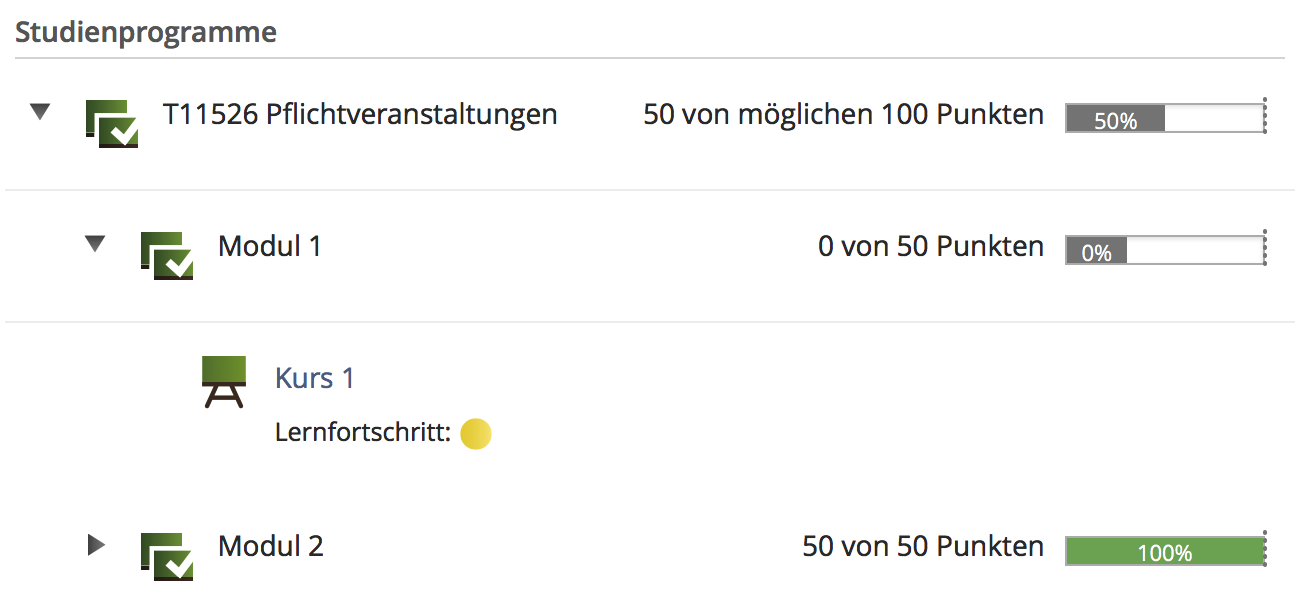Click the Modul 1 programme icon
This screenshot has width=1300, height=614.
tap(166, 254)
